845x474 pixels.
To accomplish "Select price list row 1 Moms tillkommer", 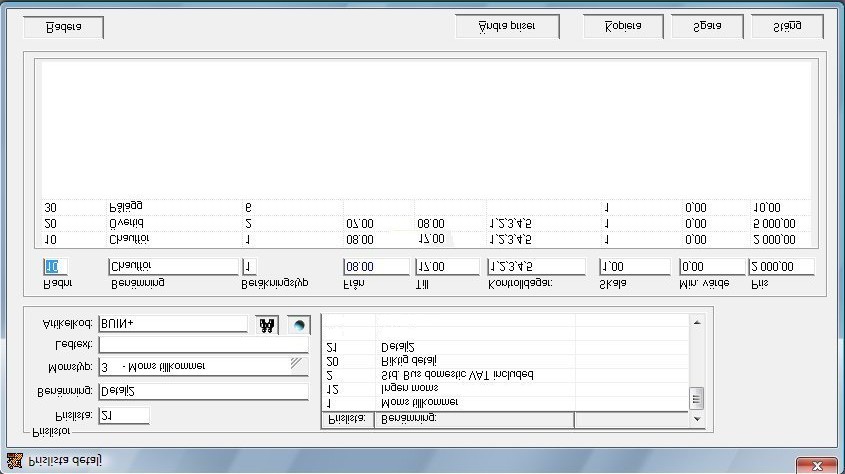I will pos(505,402).
